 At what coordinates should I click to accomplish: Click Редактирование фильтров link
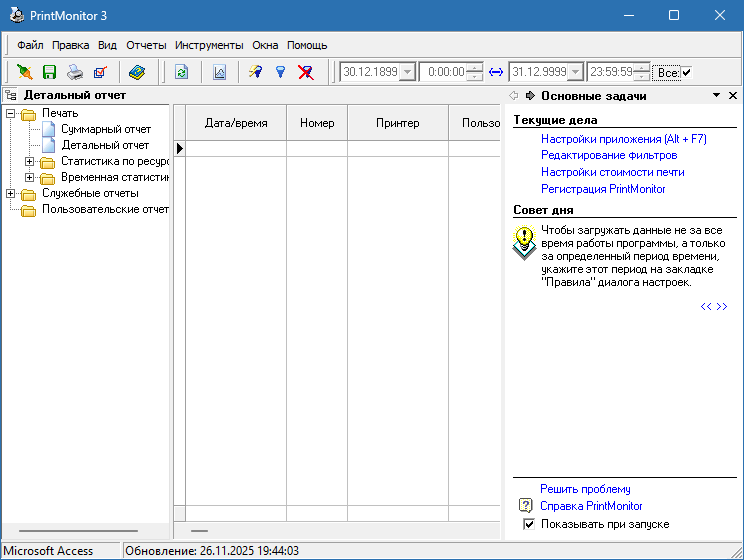[609, 155]
